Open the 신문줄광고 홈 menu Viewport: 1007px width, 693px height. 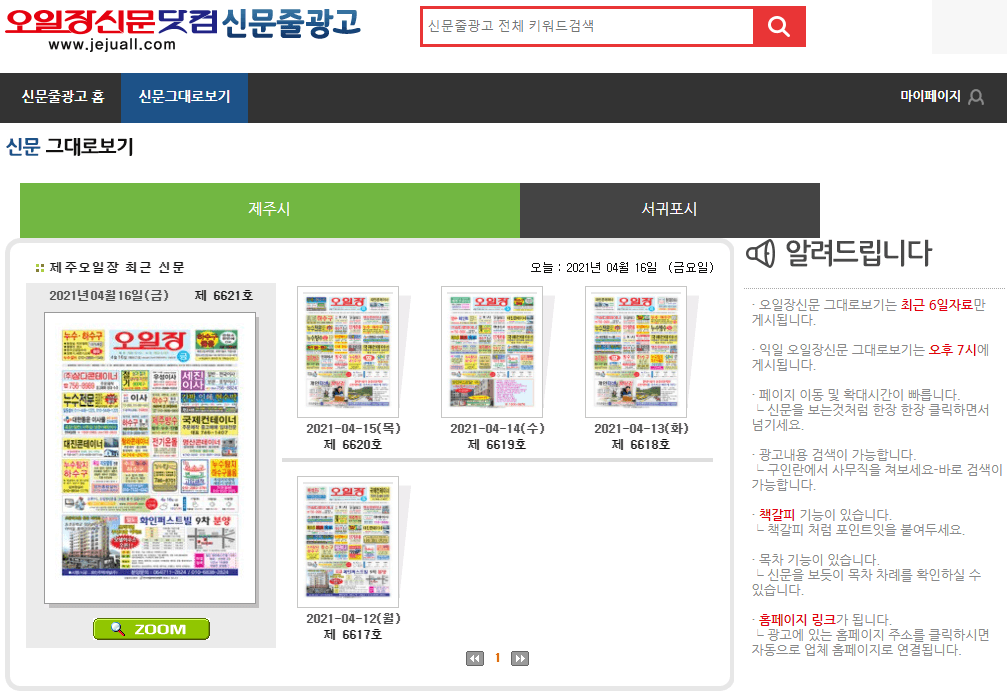point(62,97)
